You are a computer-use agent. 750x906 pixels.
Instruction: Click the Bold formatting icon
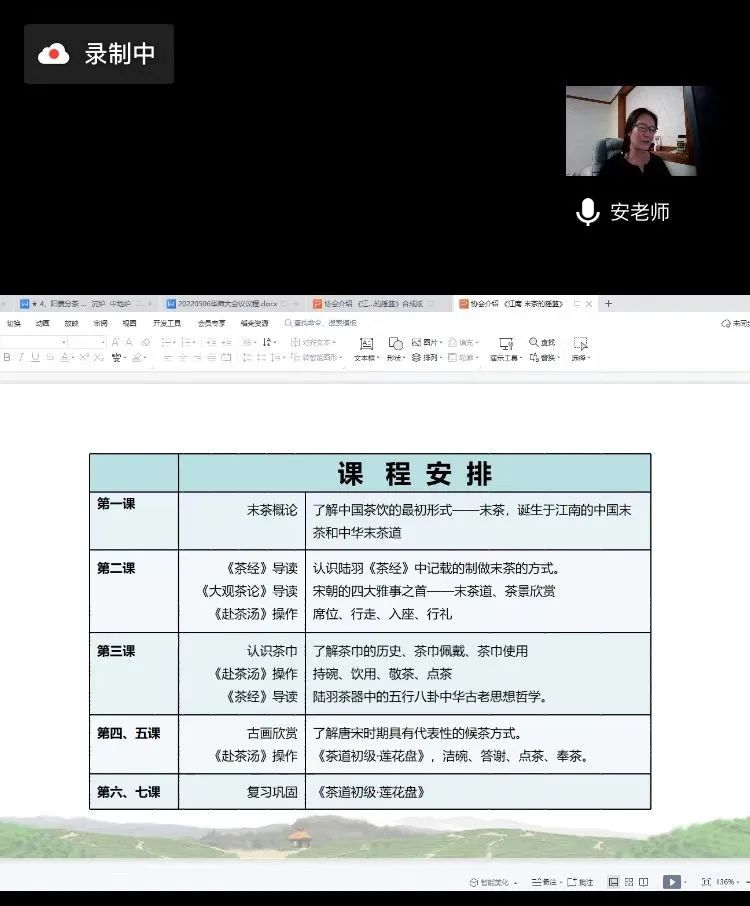coord(7,358)
